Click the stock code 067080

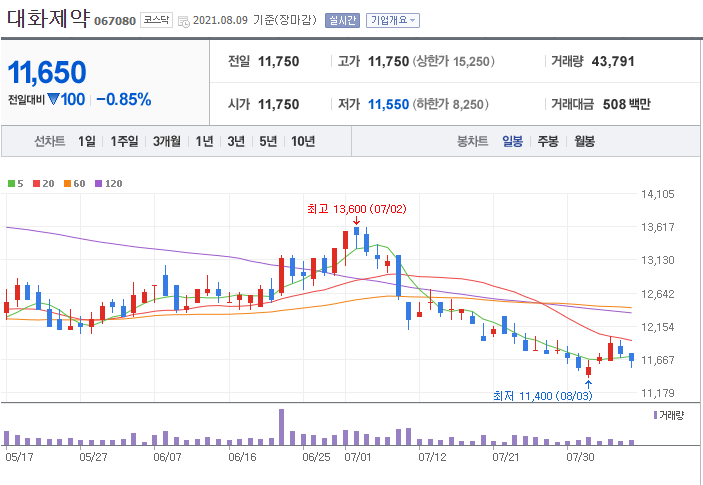coord(115,21)
